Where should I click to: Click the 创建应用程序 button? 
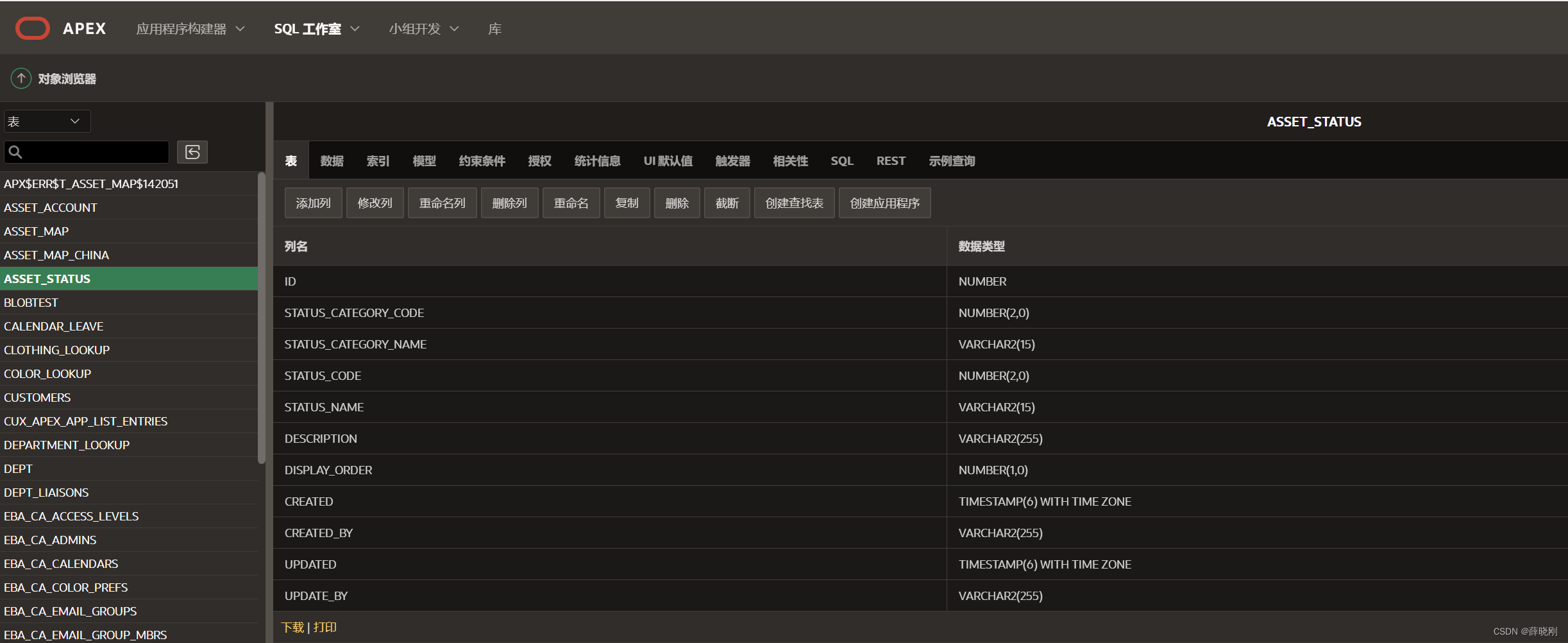884,202
